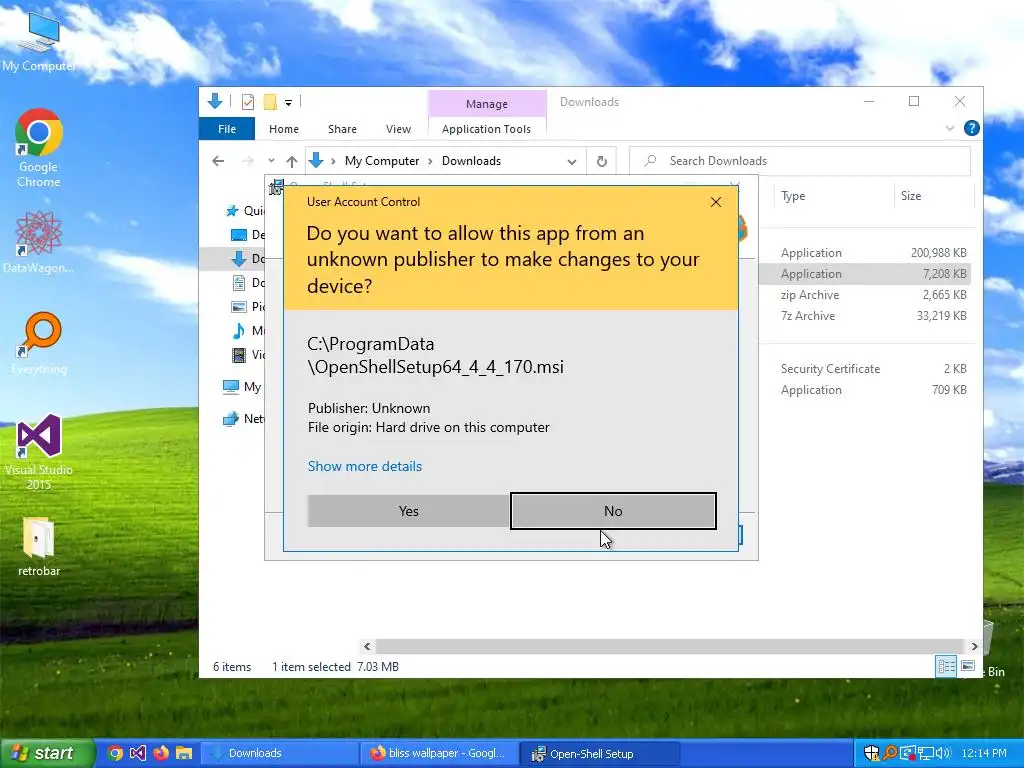Switch to Downloads taskbar button
Viewport: 1024px width, 768px height.
pos(280,754)
